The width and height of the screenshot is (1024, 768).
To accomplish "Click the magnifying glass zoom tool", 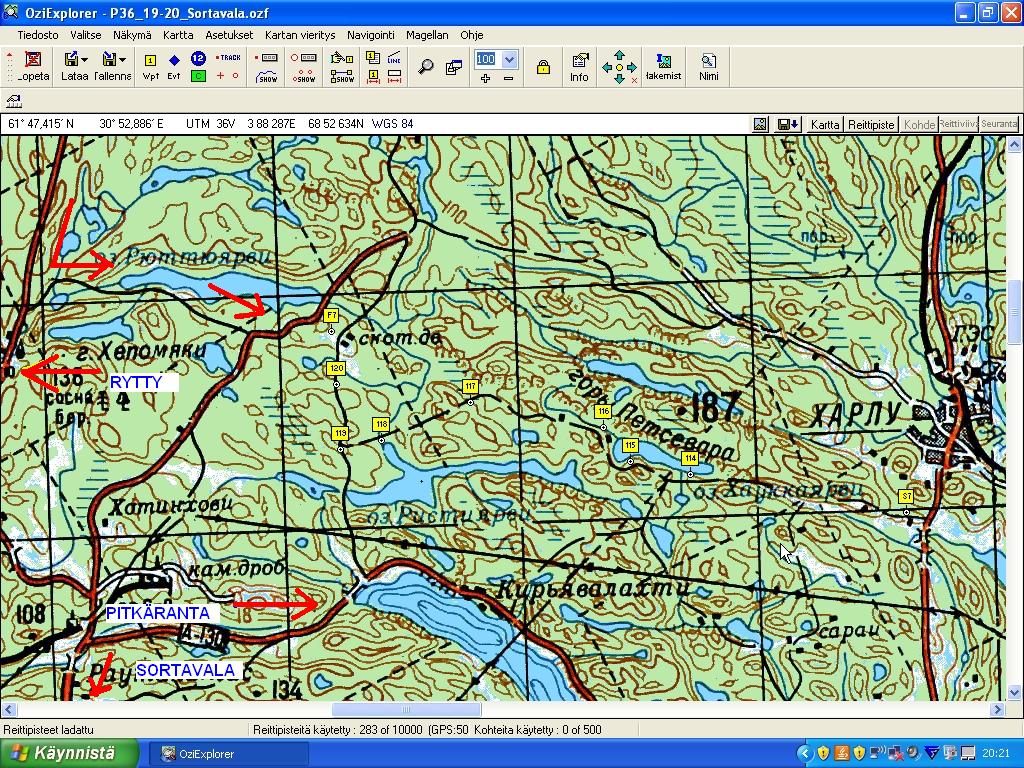I will [426, 67].
